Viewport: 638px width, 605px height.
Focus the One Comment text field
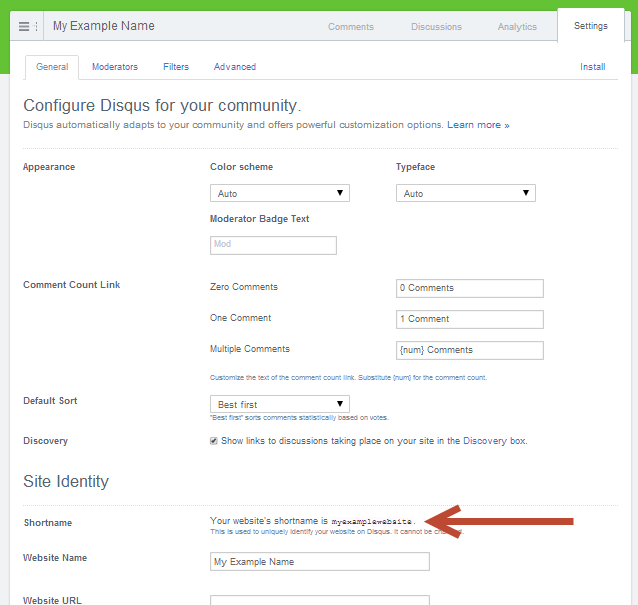click(x=469, y=319)
